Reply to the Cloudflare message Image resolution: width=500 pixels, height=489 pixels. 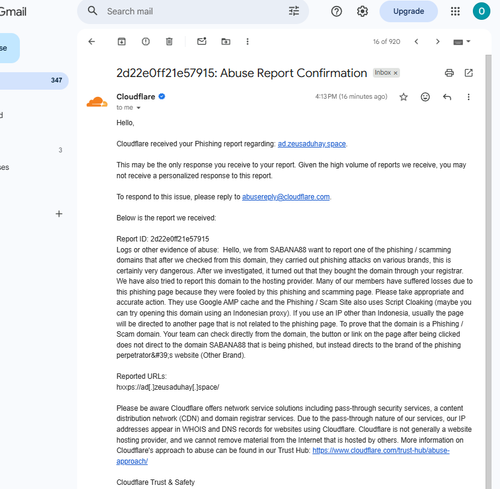447,97
